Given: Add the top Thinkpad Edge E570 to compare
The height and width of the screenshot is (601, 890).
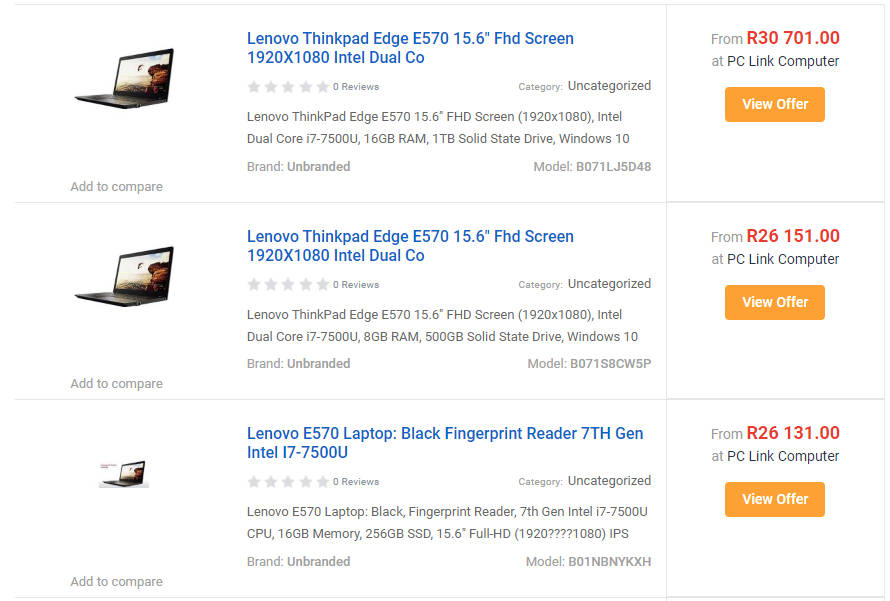Looking at the screenshot, I should click(x=116, y=186).
